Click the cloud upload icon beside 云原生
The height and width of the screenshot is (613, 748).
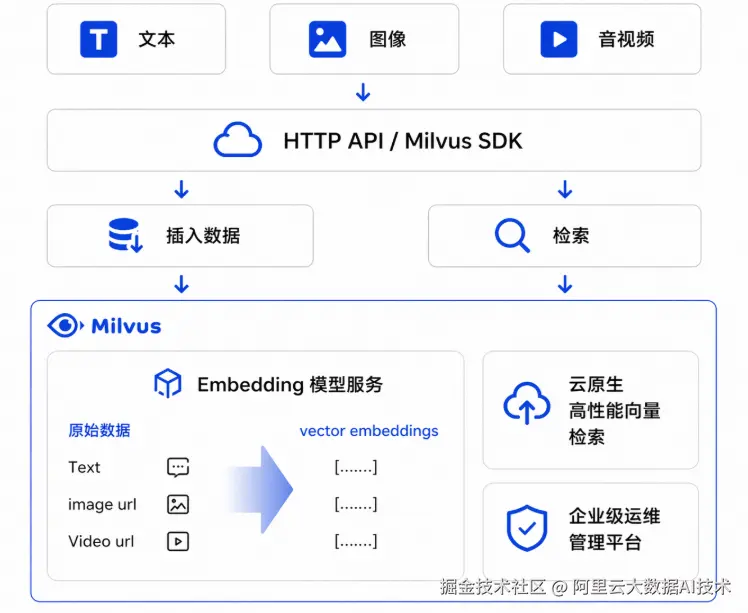(x=527, y=403)
